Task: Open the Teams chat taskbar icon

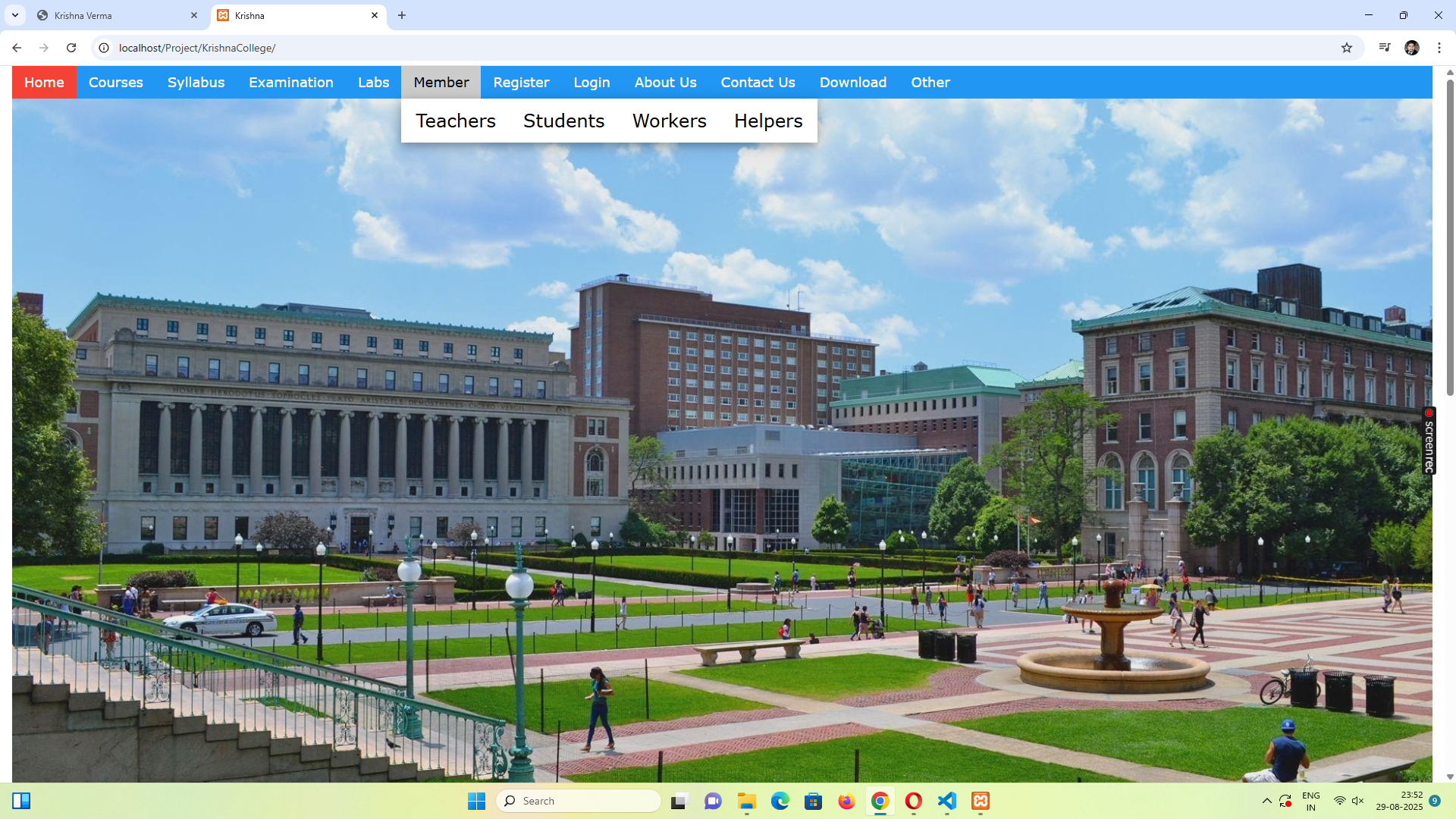Action: coord(713,801)
